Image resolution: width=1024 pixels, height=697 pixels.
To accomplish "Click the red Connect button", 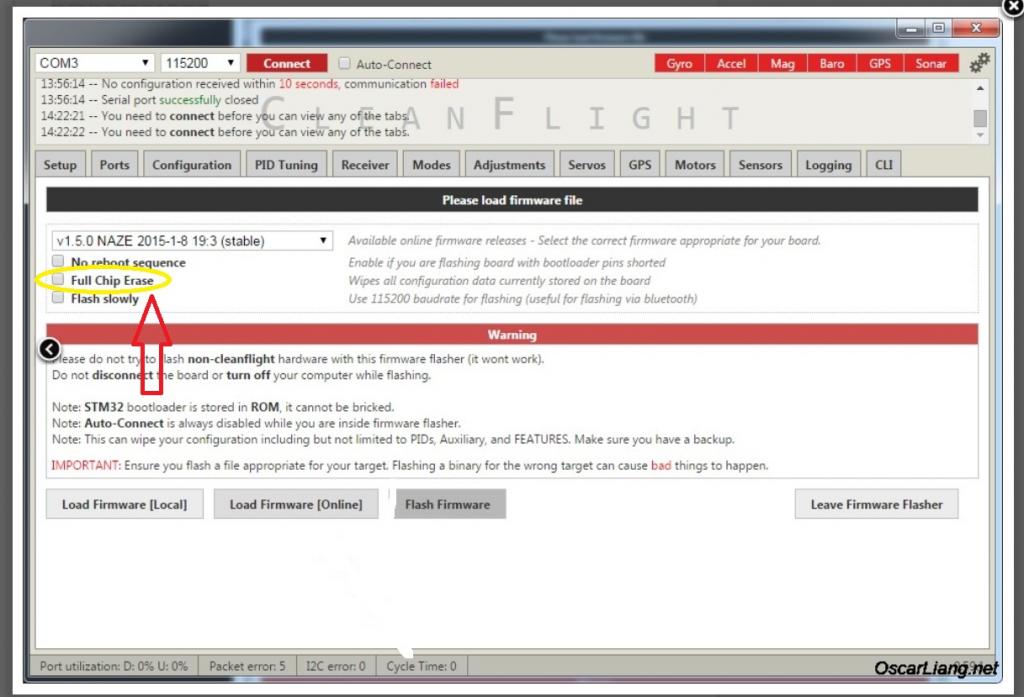I will tap(287, 63).
